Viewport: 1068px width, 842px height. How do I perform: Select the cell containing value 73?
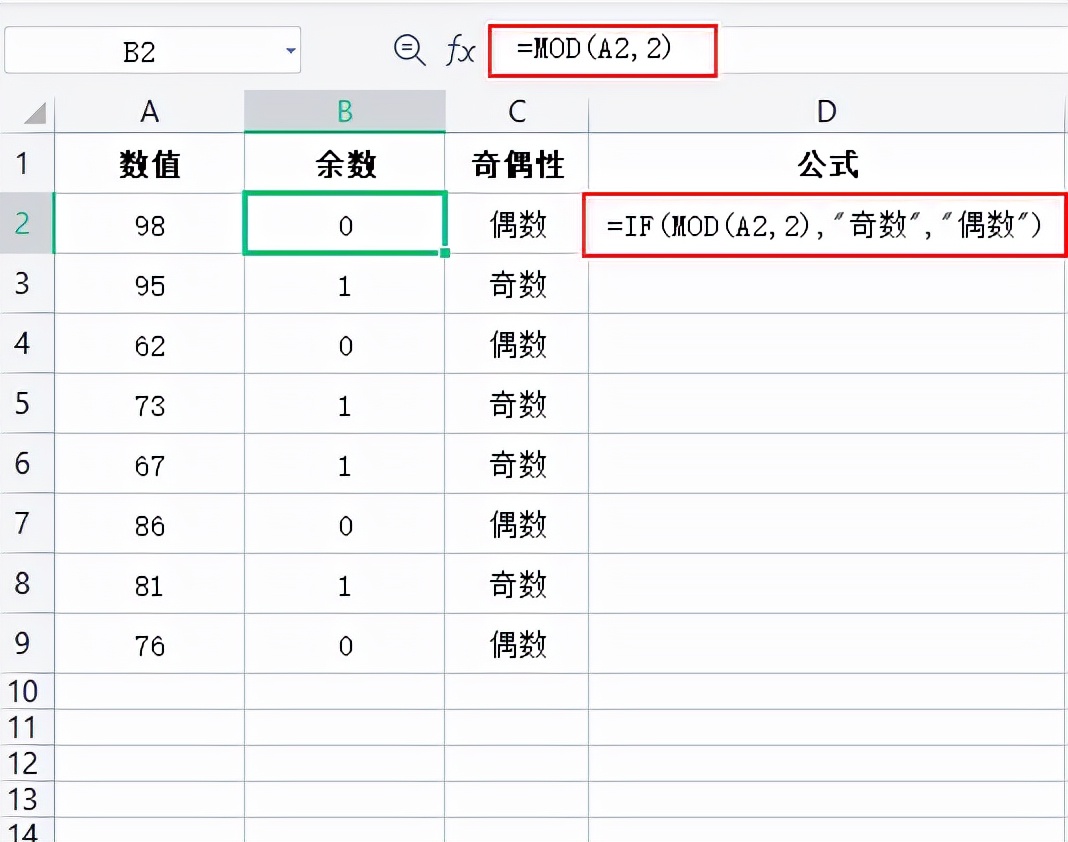coord(148,405)
